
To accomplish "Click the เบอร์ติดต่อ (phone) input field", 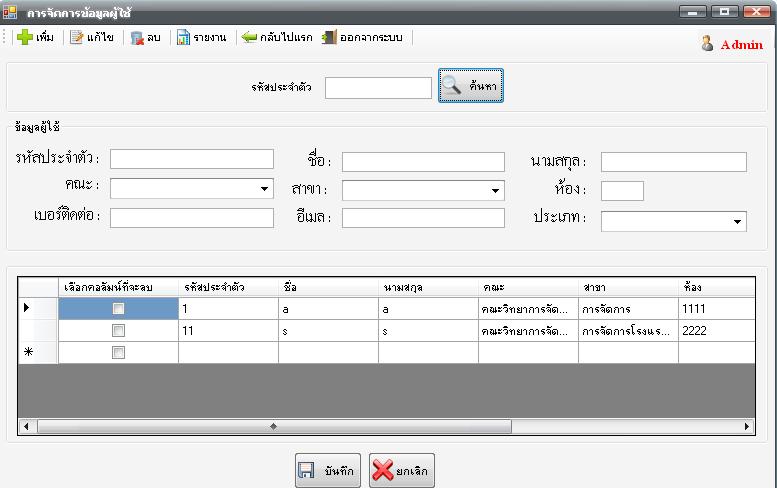I will pyautogui.click(x=192, y=218).
